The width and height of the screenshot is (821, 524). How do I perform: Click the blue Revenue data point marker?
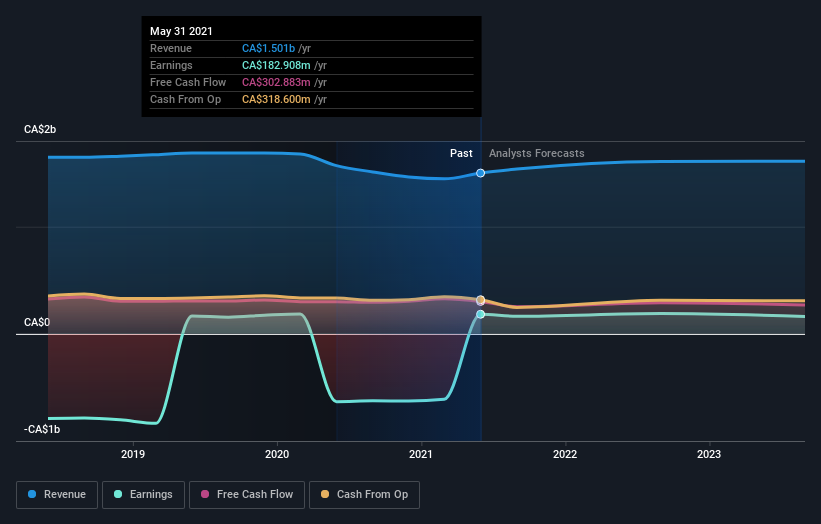[480, 173]
